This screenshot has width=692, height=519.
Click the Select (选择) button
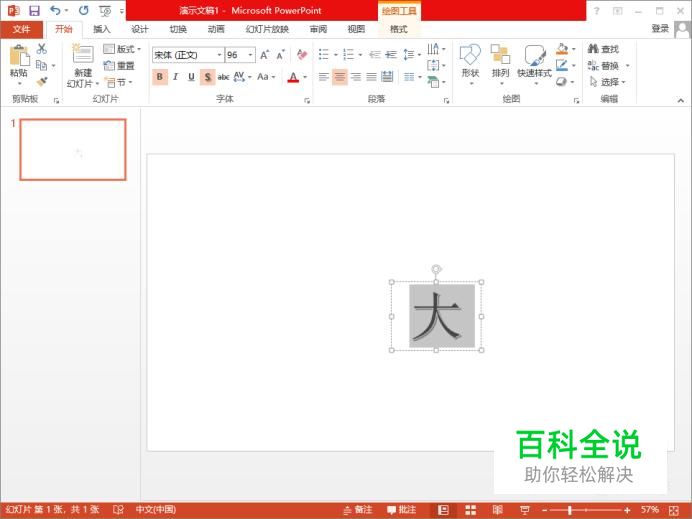pos(608,82)
